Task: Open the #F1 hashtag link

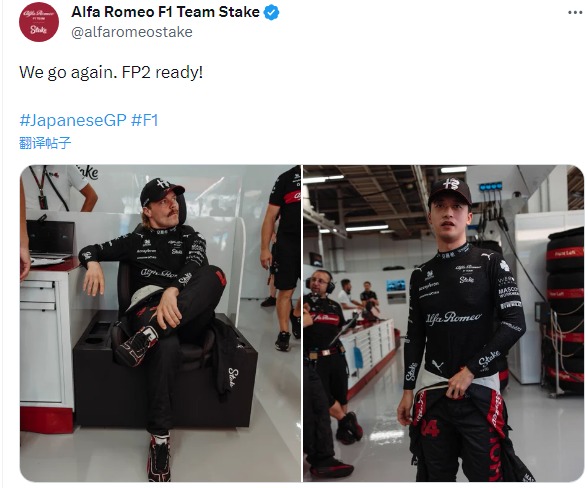Action: [x=145, y=120]
